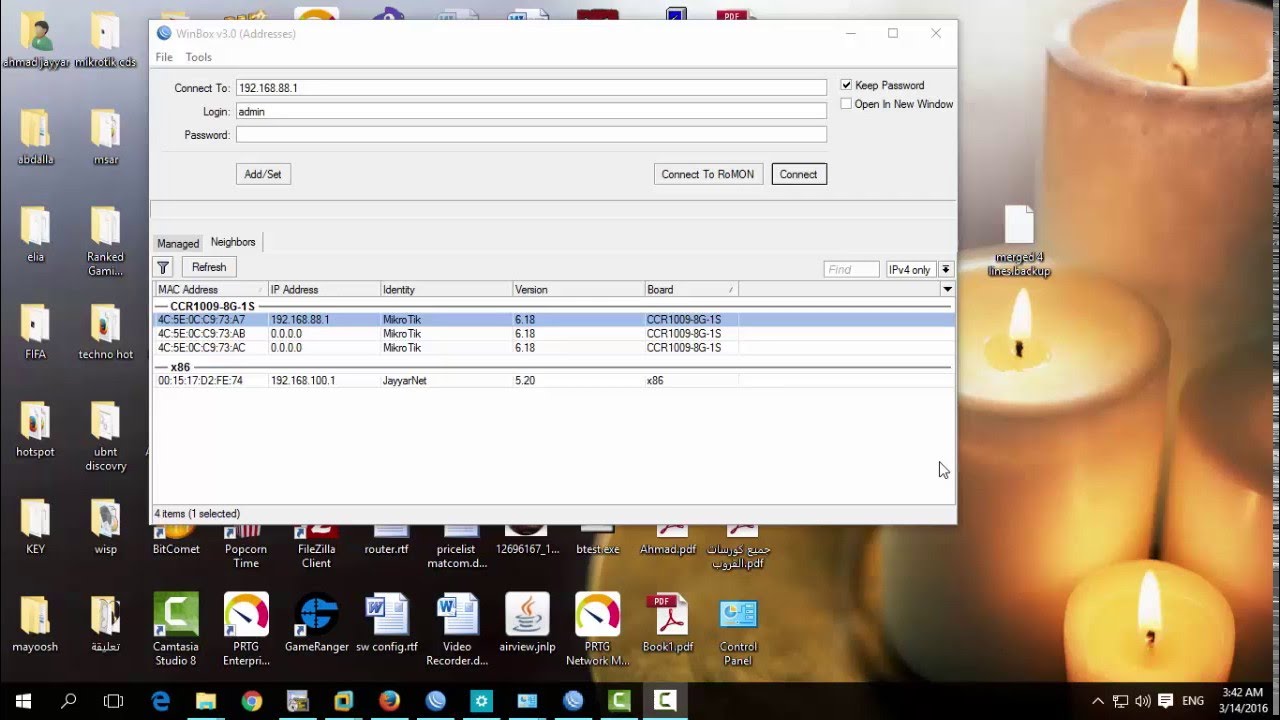Open the Action Center notification icon
The height and width of the screenshot is (720, 1280).
1165,701
